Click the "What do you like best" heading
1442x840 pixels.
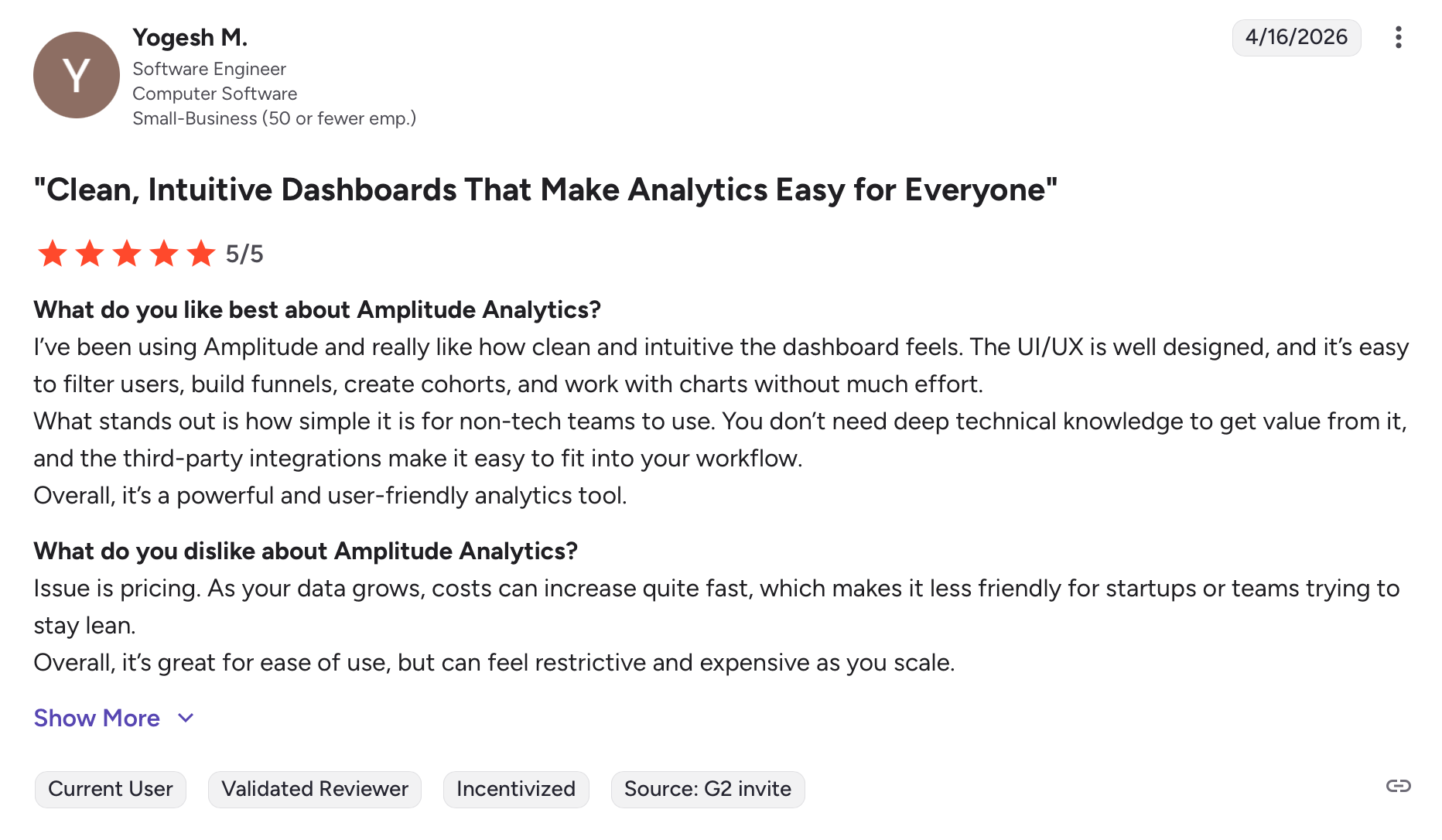[x=317, y=310]
